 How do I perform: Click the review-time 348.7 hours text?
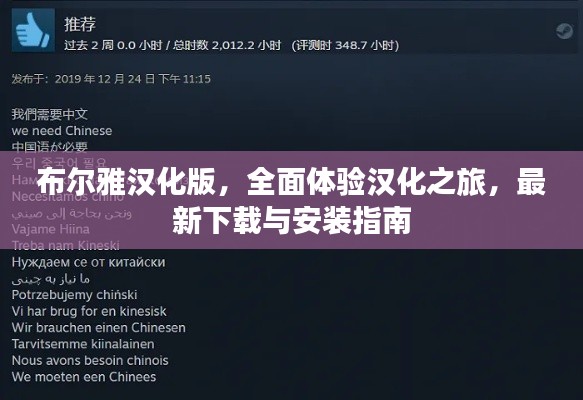pos(345,45)
